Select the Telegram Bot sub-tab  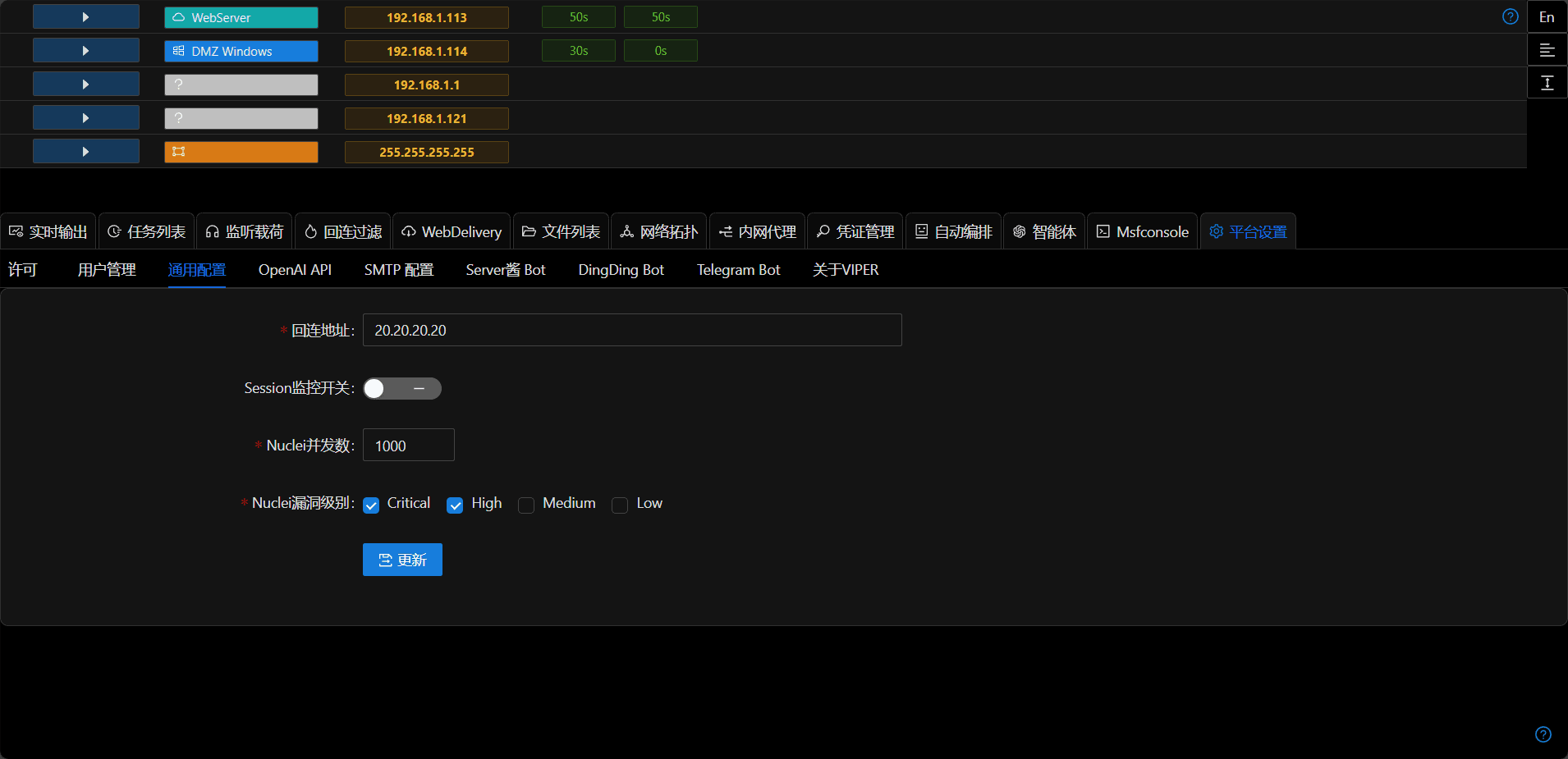pyautogui.click(x=739, y=270)
